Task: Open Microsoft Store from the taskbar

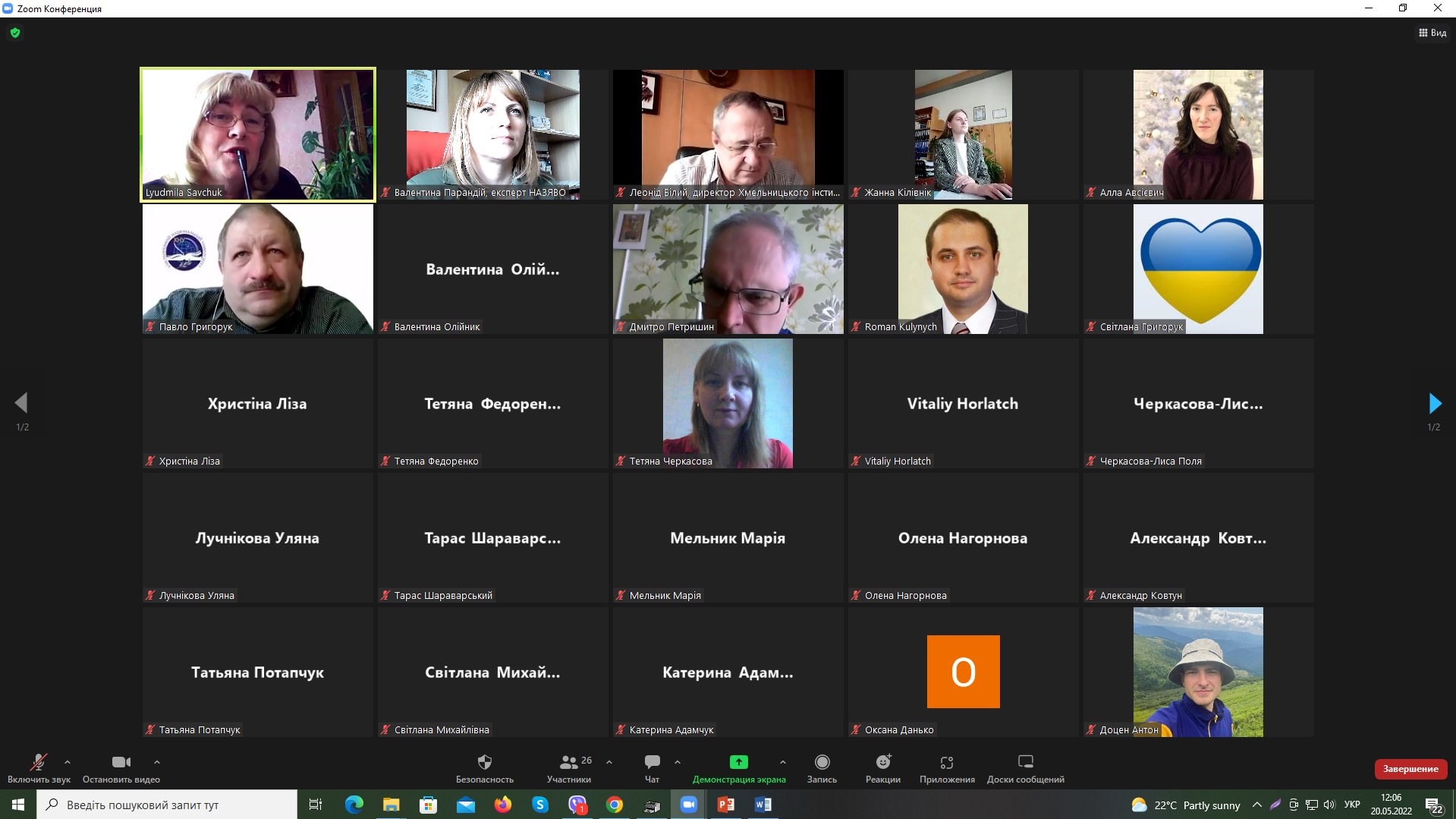Action: pos(428,805)
